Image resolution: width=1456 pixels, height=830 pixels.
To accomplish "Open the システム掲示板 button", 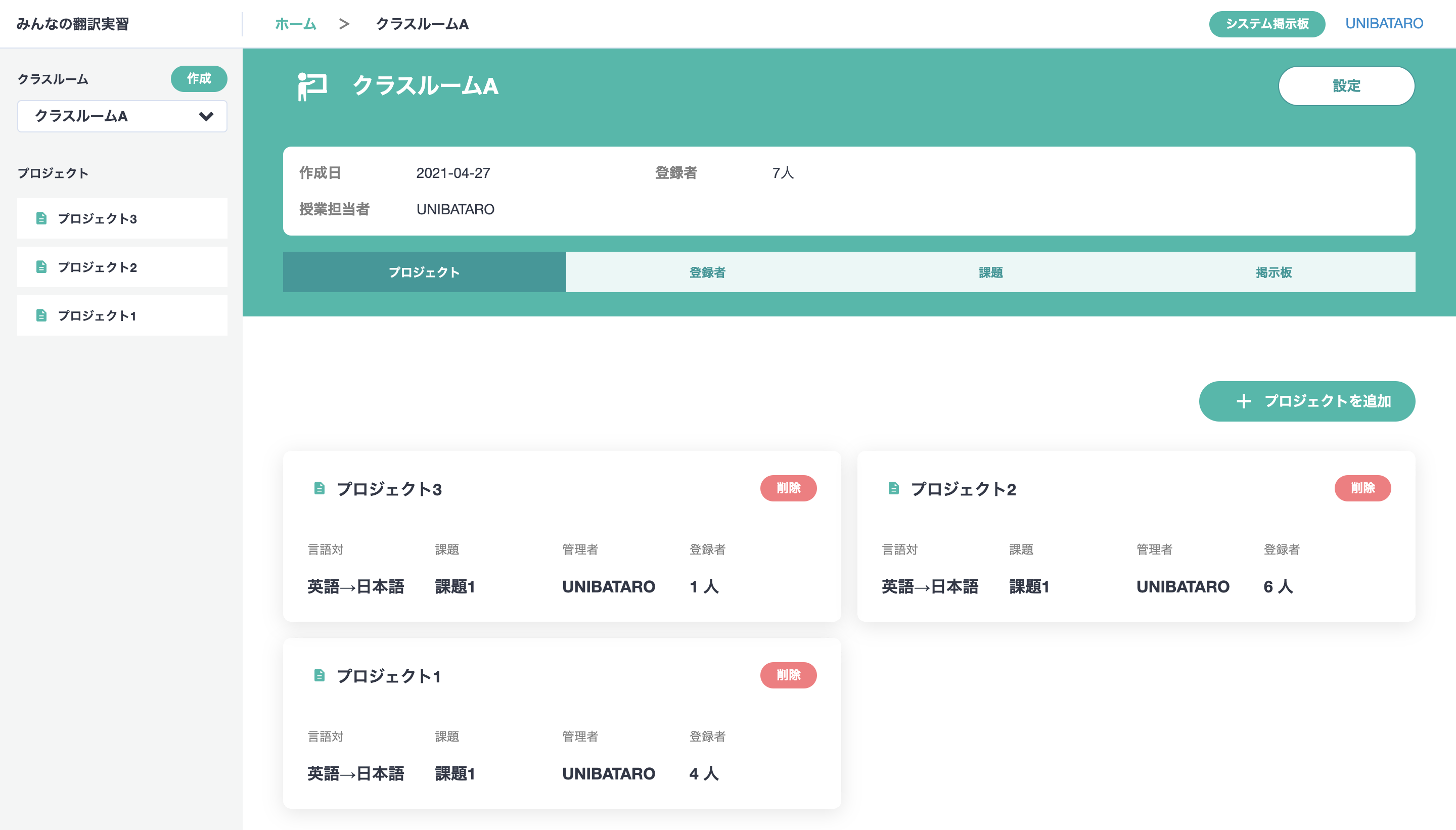I will coord(1267,24).
